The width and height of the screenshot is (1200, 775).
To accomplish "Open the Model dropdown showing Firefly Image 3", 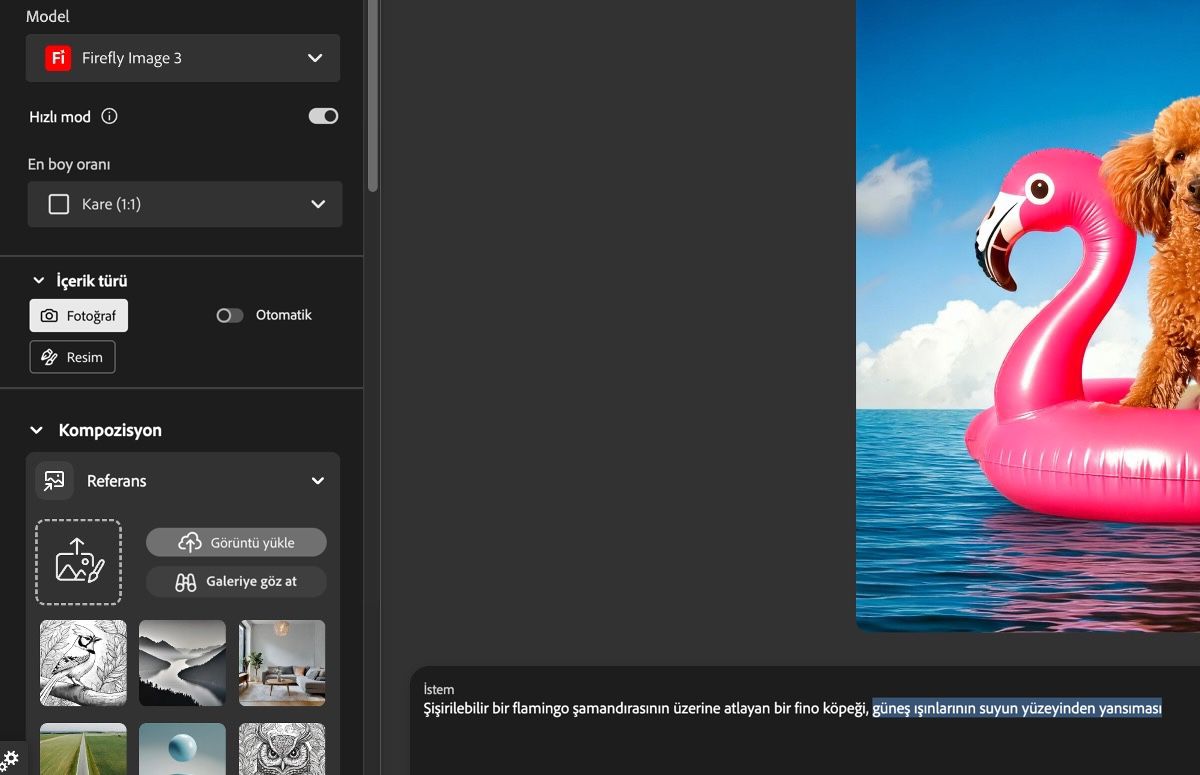I will (x=183, y=58).
